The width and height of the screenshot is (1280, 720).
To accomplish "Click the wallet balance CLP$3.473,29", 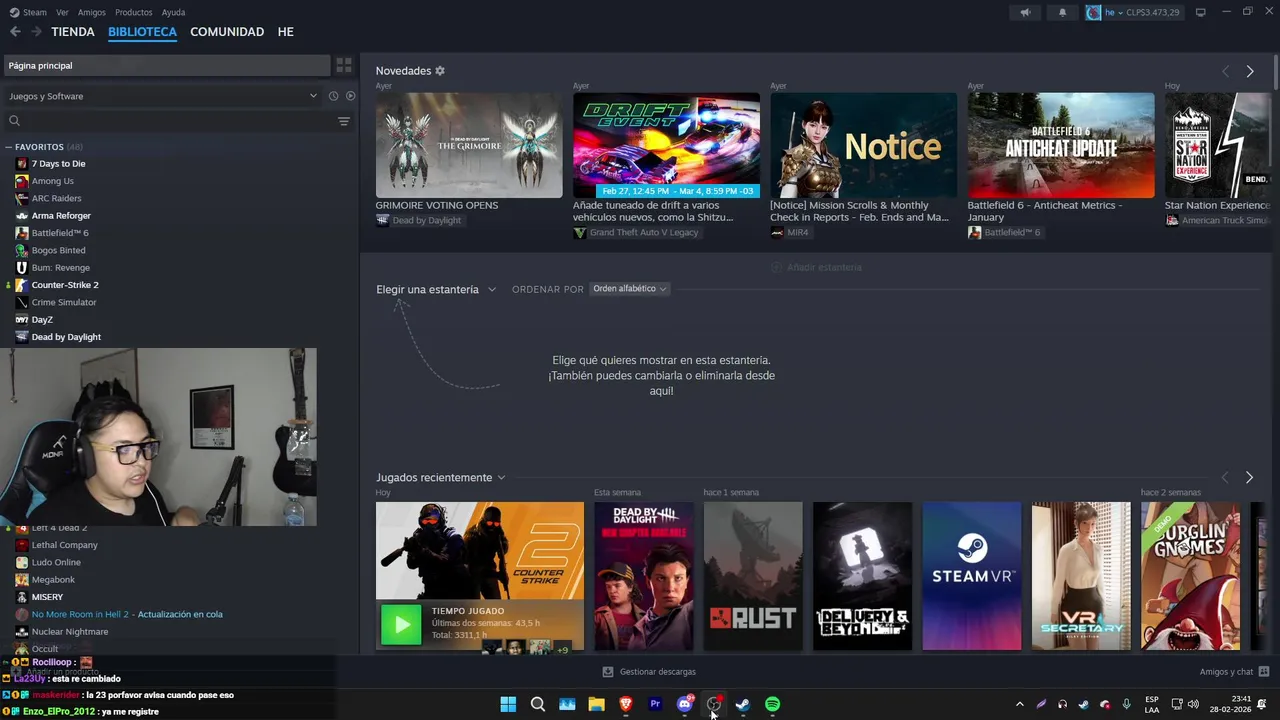I will click(x=1153, y=12).
